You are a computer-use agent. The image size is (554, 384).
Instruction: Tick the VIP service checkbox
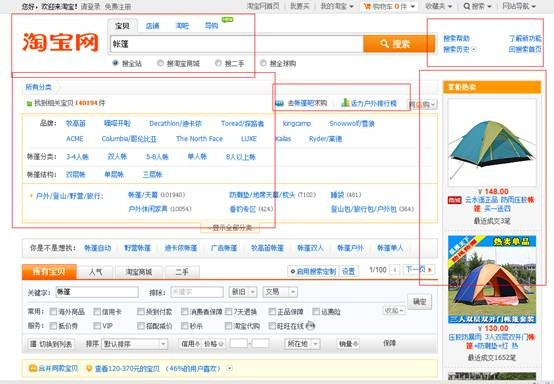click(97, 326)
